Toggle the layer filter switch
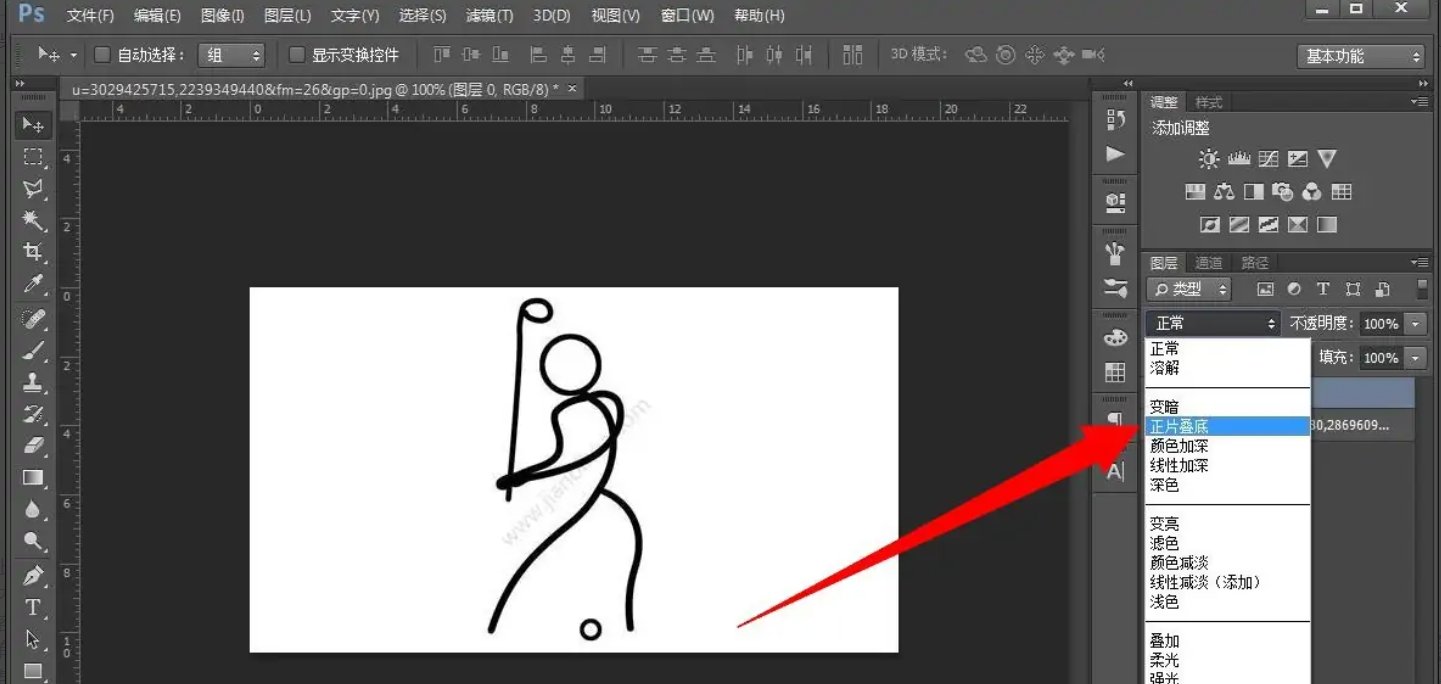This screenshot has width=1441, height=684. [x=1422, y=289]
